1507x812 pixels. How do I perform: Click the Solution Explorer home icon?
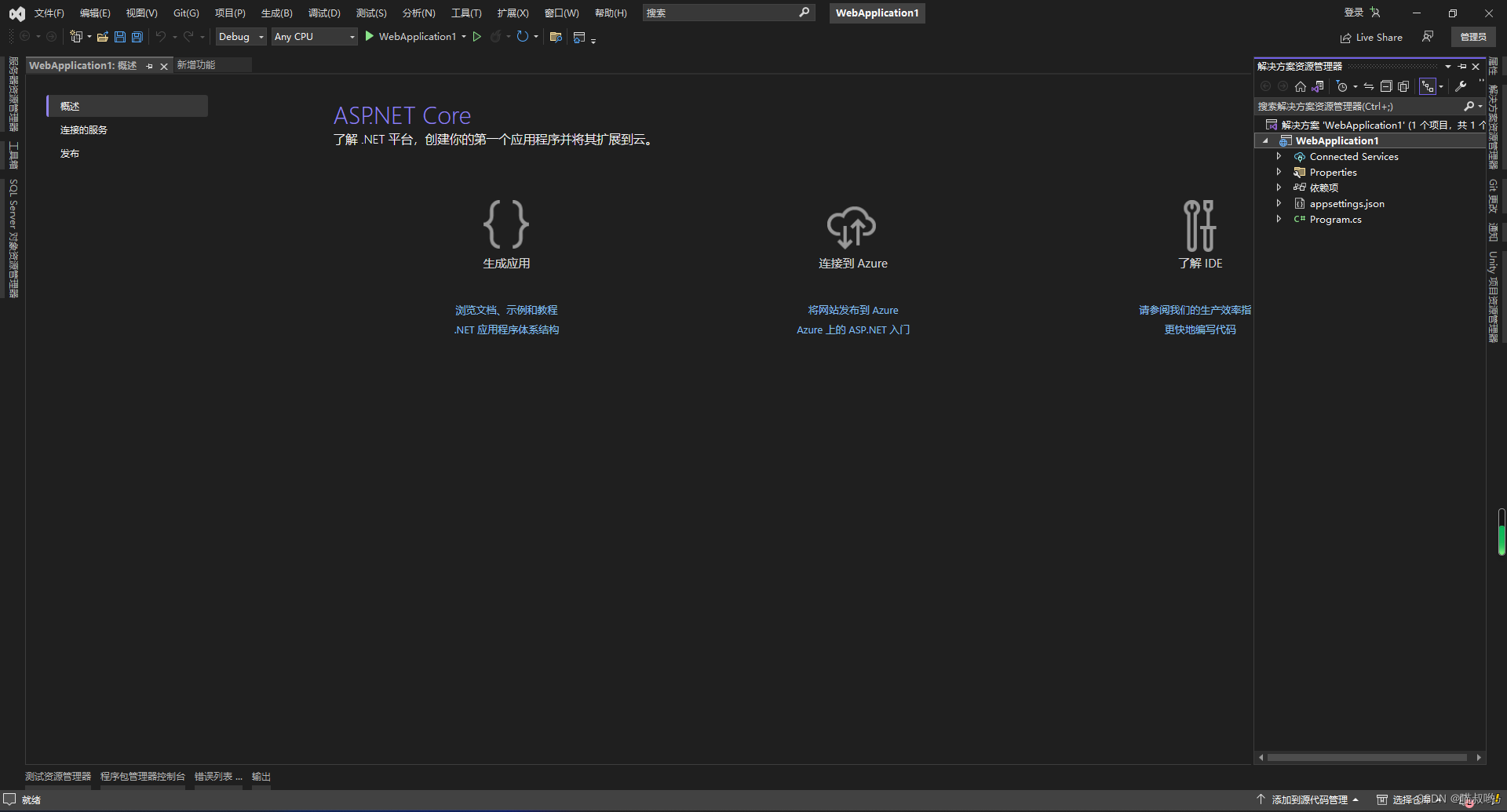click(1301, 86)
